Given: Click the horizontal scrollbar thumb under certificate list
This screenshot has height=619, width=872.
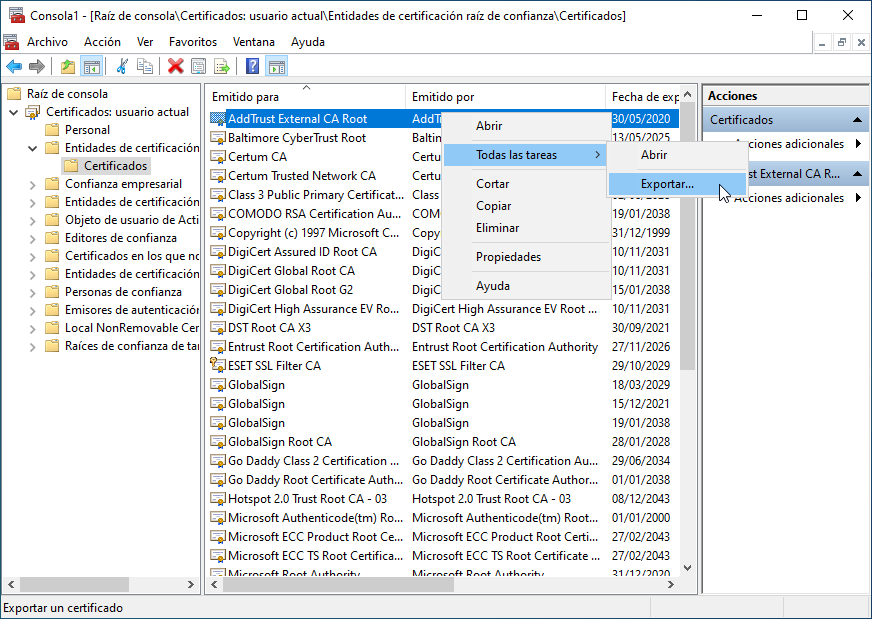Looking at the screenshot, I should (338, 584).
